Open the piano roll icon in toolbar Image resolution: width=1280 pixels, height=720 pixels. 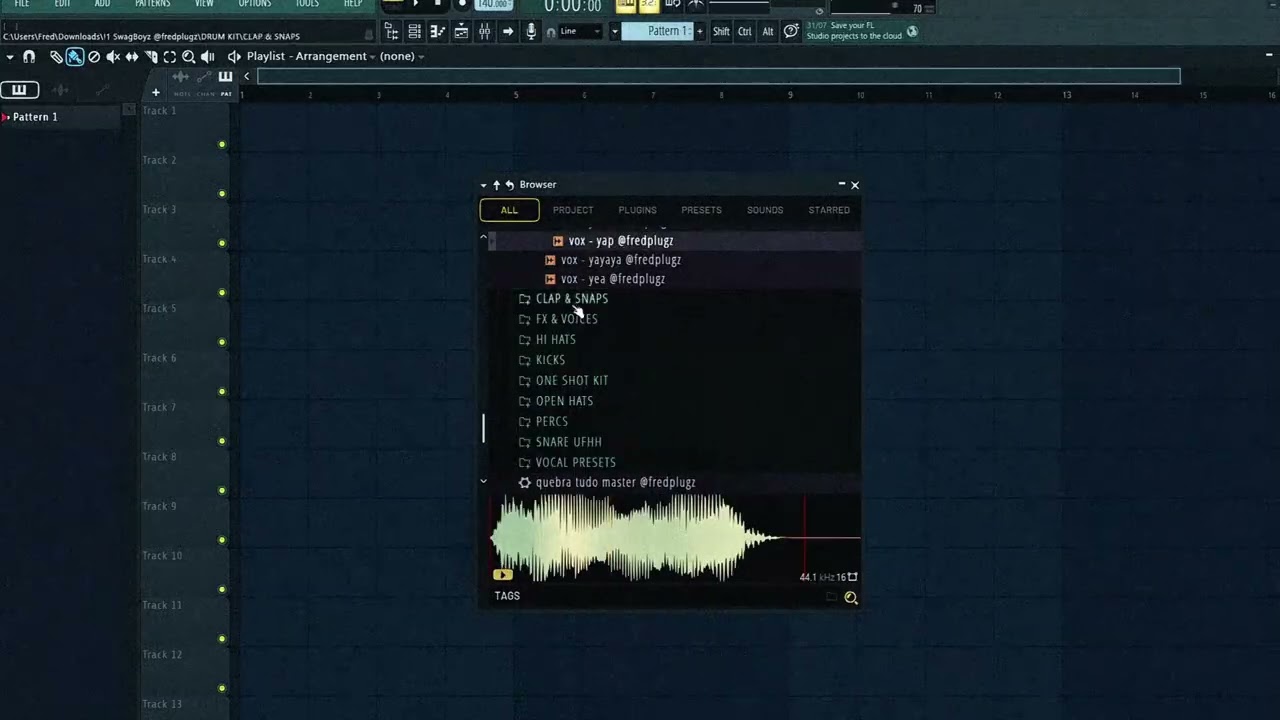(438, 31)
